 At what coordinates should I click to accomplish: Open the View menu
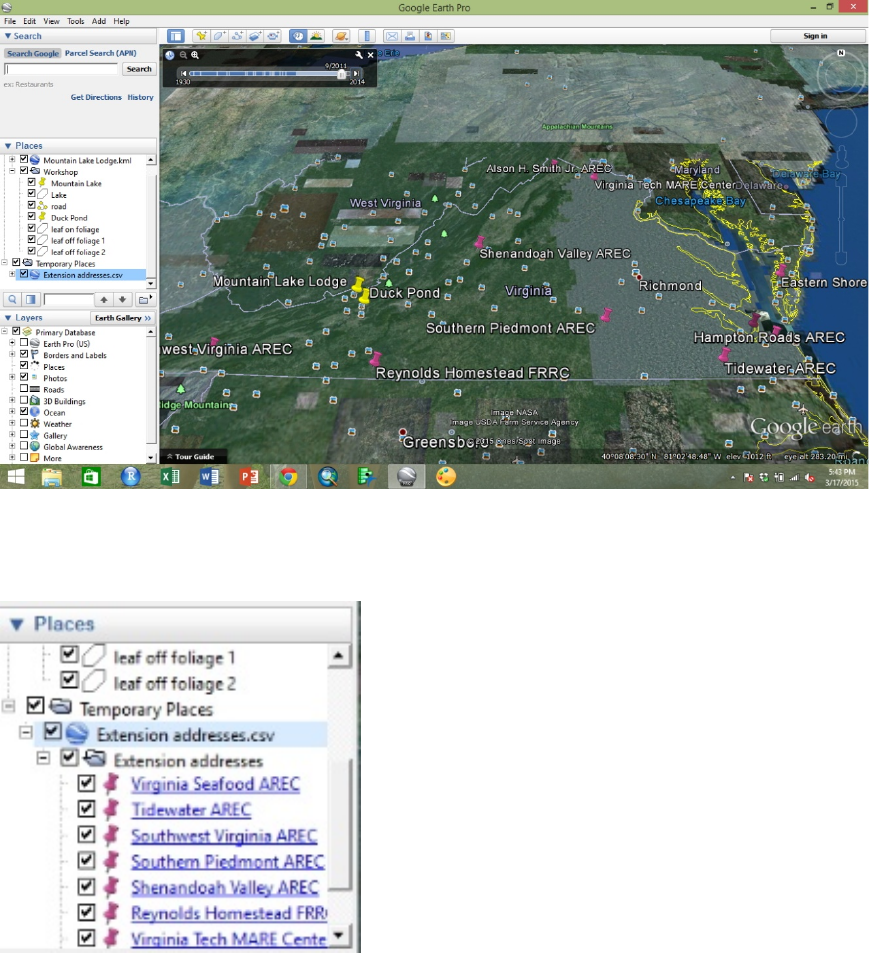tap(52, 21)
